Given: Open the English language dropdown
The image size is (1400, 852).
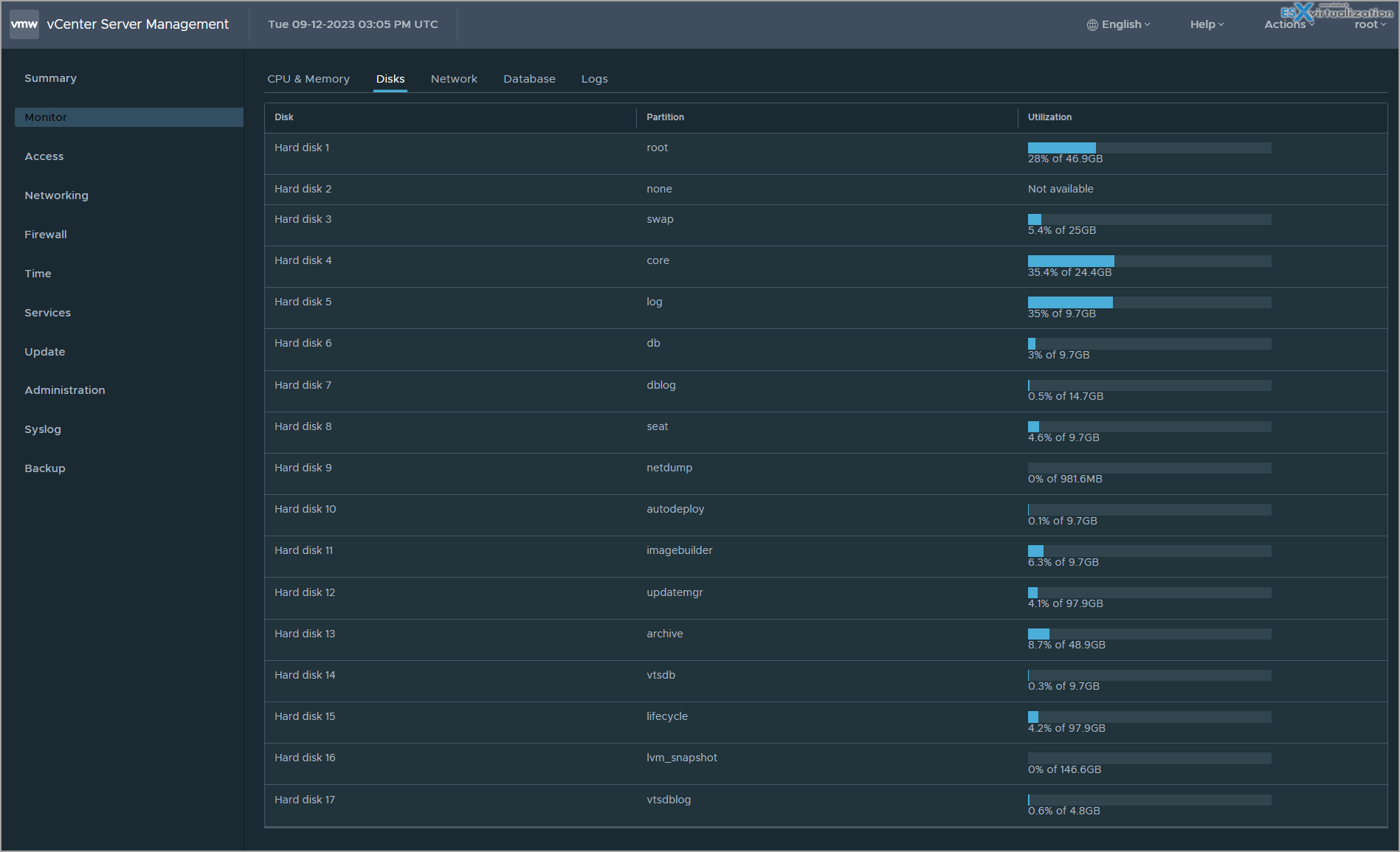Looking at the screenshot, I should tap(1125, 24).
